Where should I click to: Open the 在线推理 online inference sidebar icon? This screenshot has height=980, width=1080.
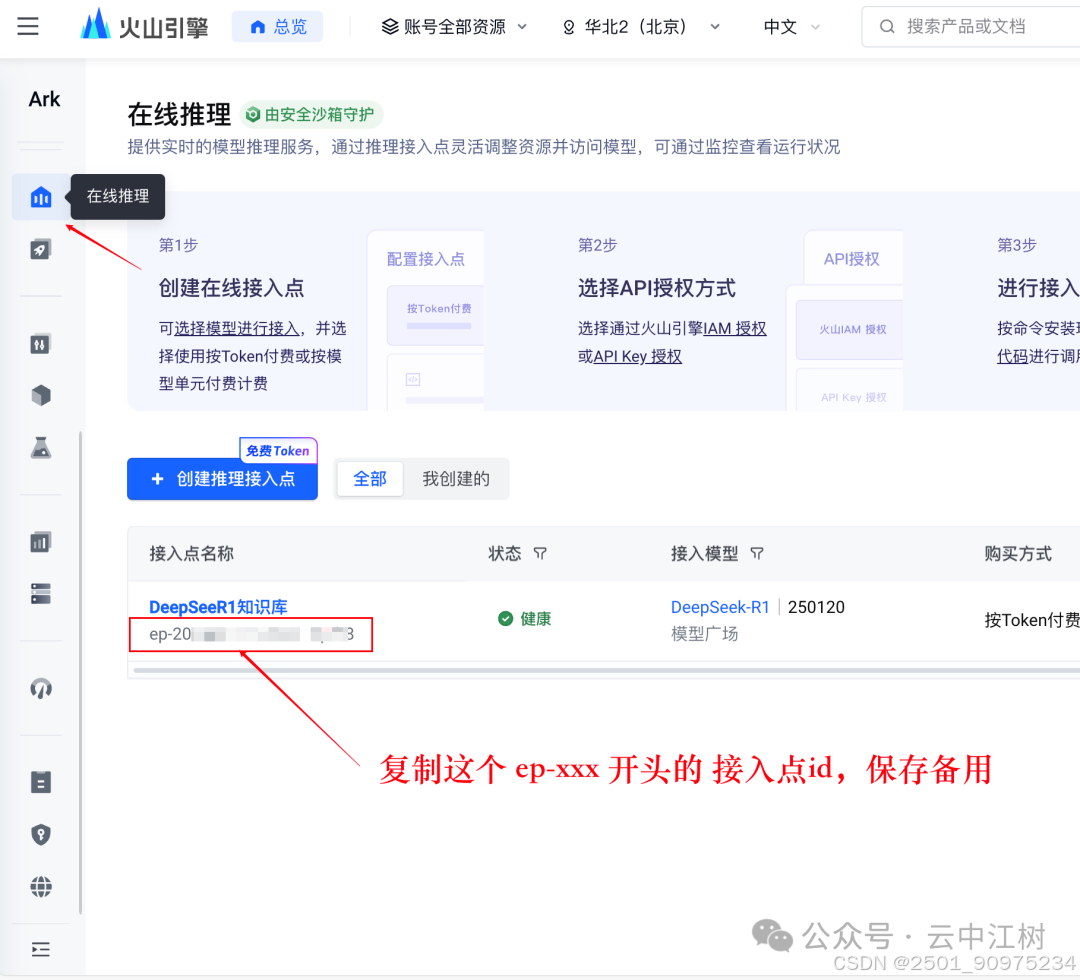click(x=41, y=197)
